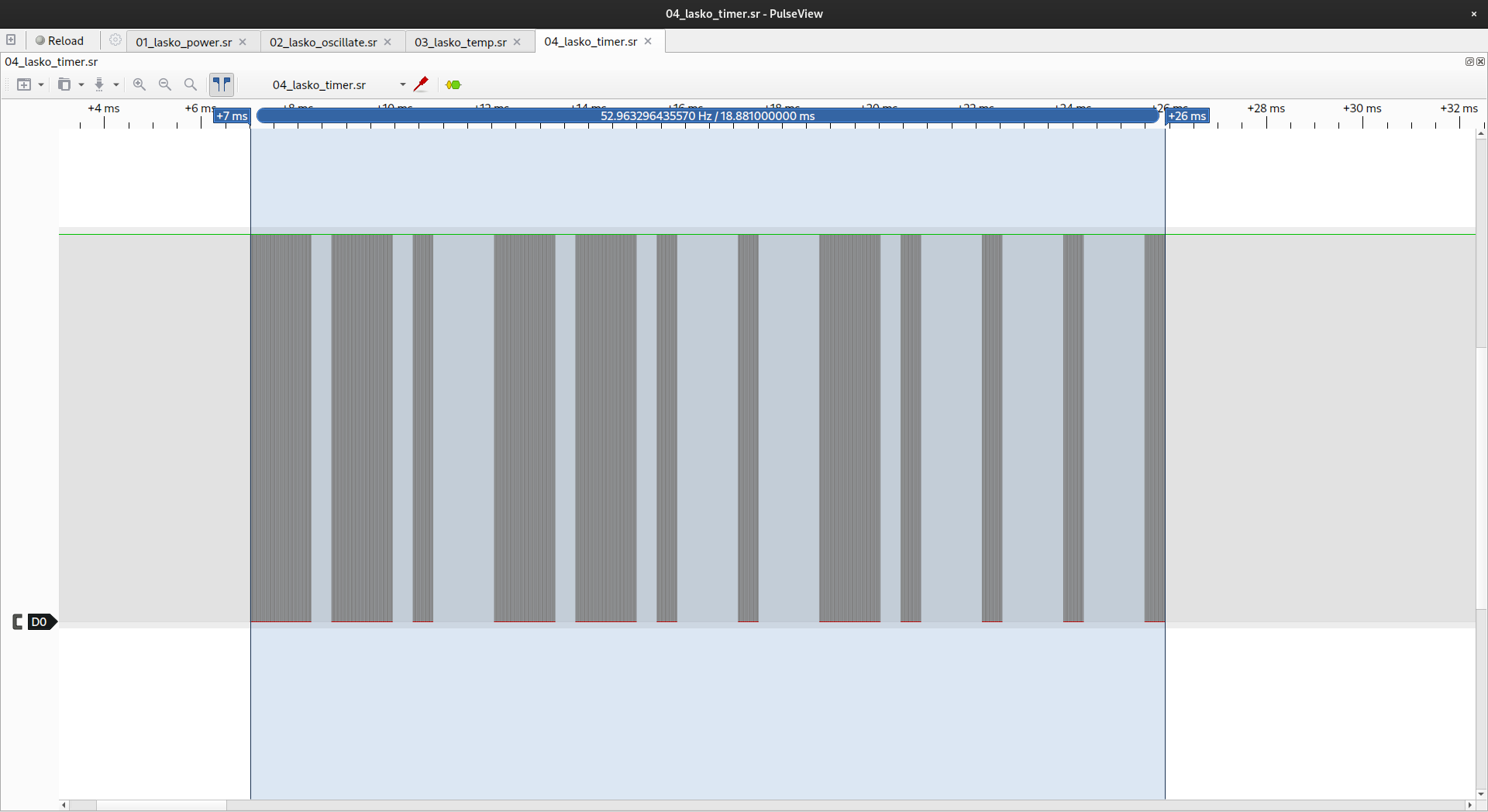Expand the add view dropdown arrow

click(x=41, y=84)
